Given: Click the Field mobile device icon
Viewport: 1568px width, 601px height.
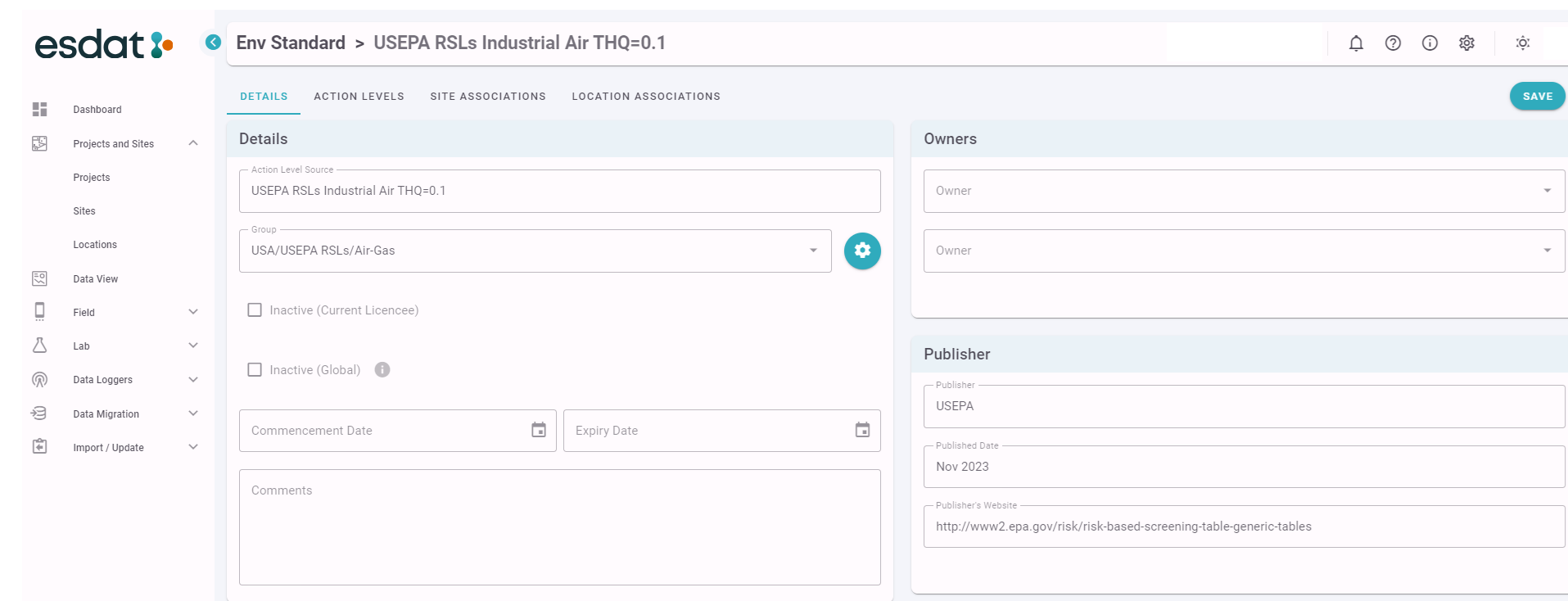Looking at the screenshot, I should pyautogui.click(x=39, y=311).
